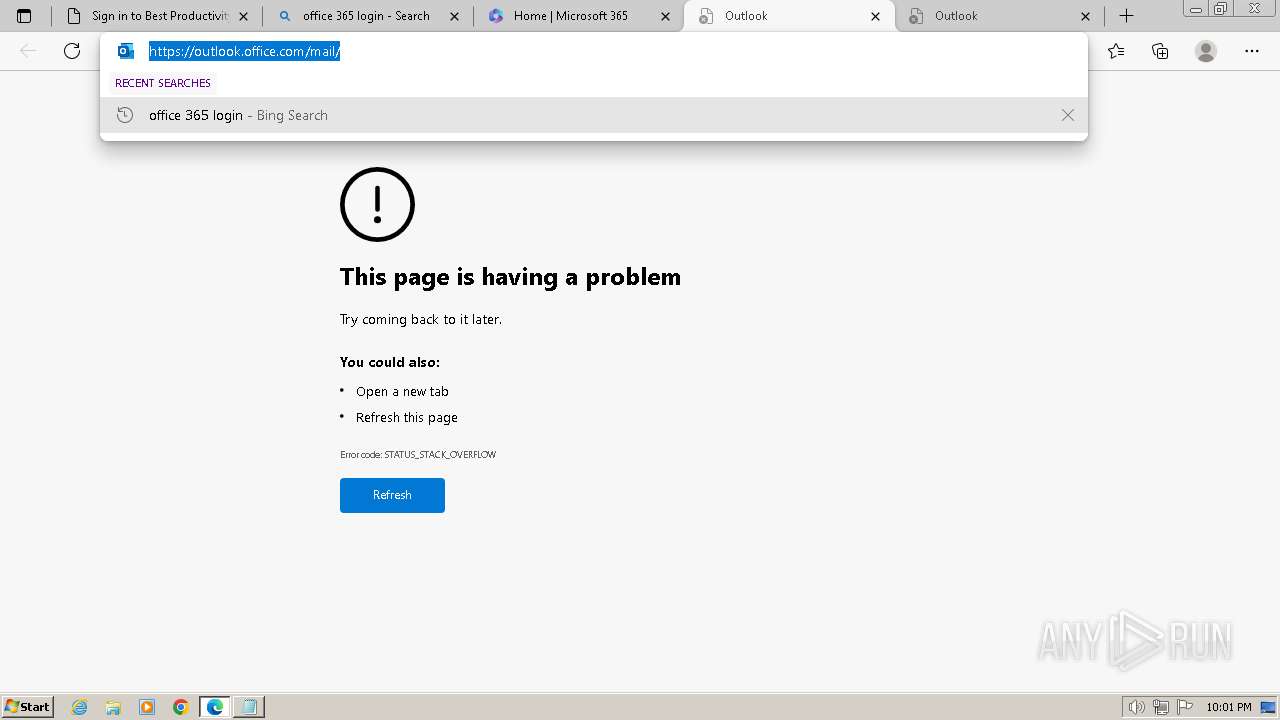Switch to 'Sign in to Best Productivity' tab
The width and height of the screenshot is (1280, 720).
157,16
